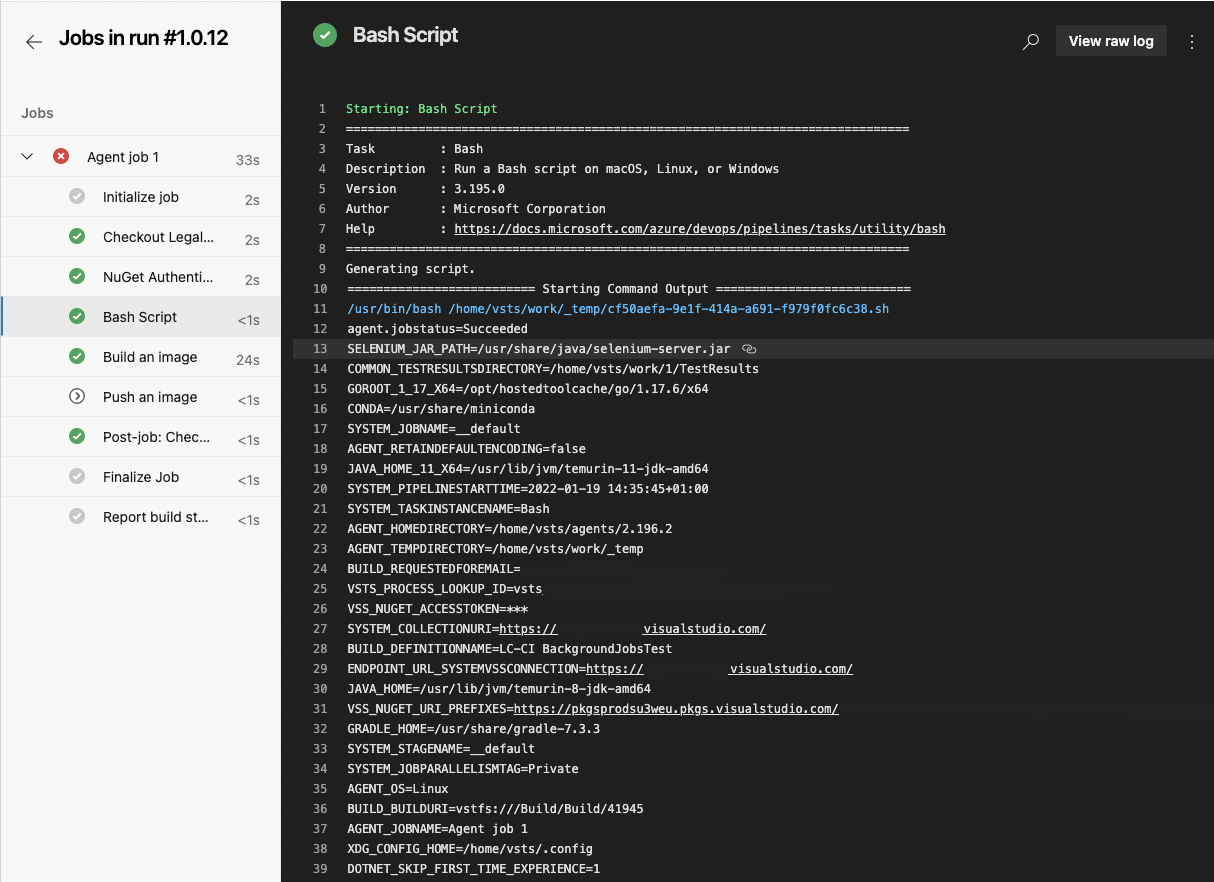The height and width of the screenshot is (882, 1214).
Task: Open the pkgsprodsu3weu.pkgs.visualstudio.com link
Action: pos(676,709)
